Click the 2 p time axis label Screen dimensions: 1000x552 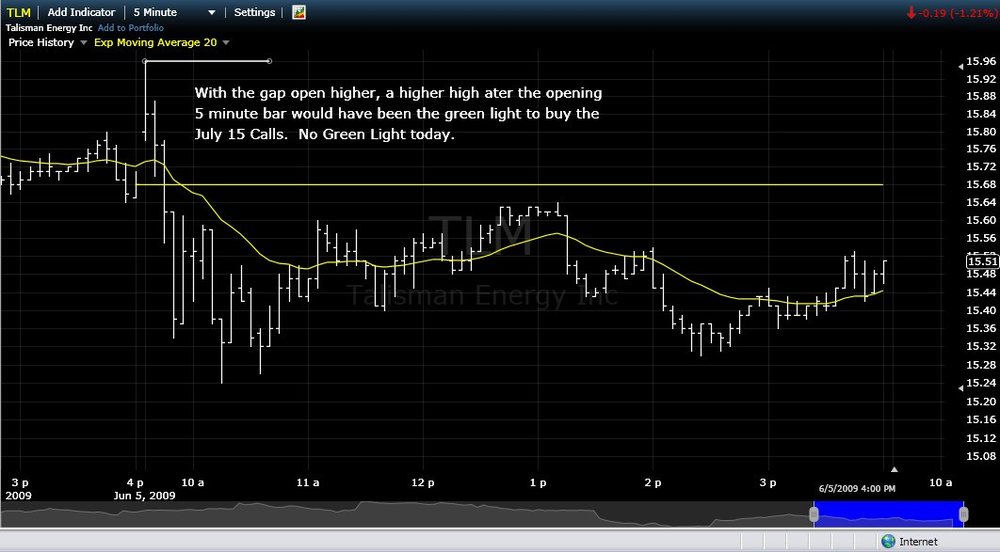tap(652, 483)
